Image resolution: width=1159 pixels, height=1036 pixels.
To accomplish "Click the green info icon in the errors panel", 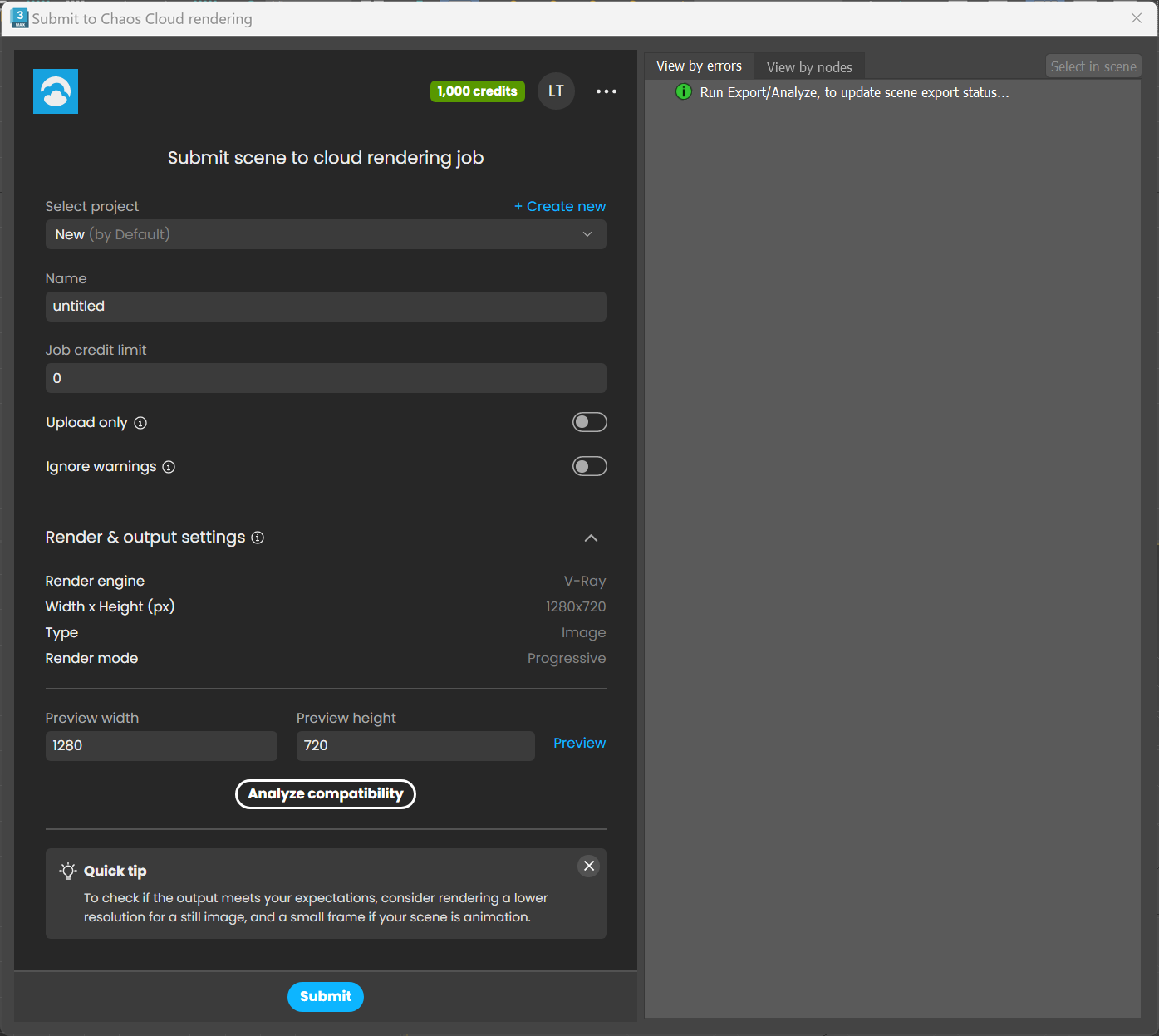I will point(683,92).
